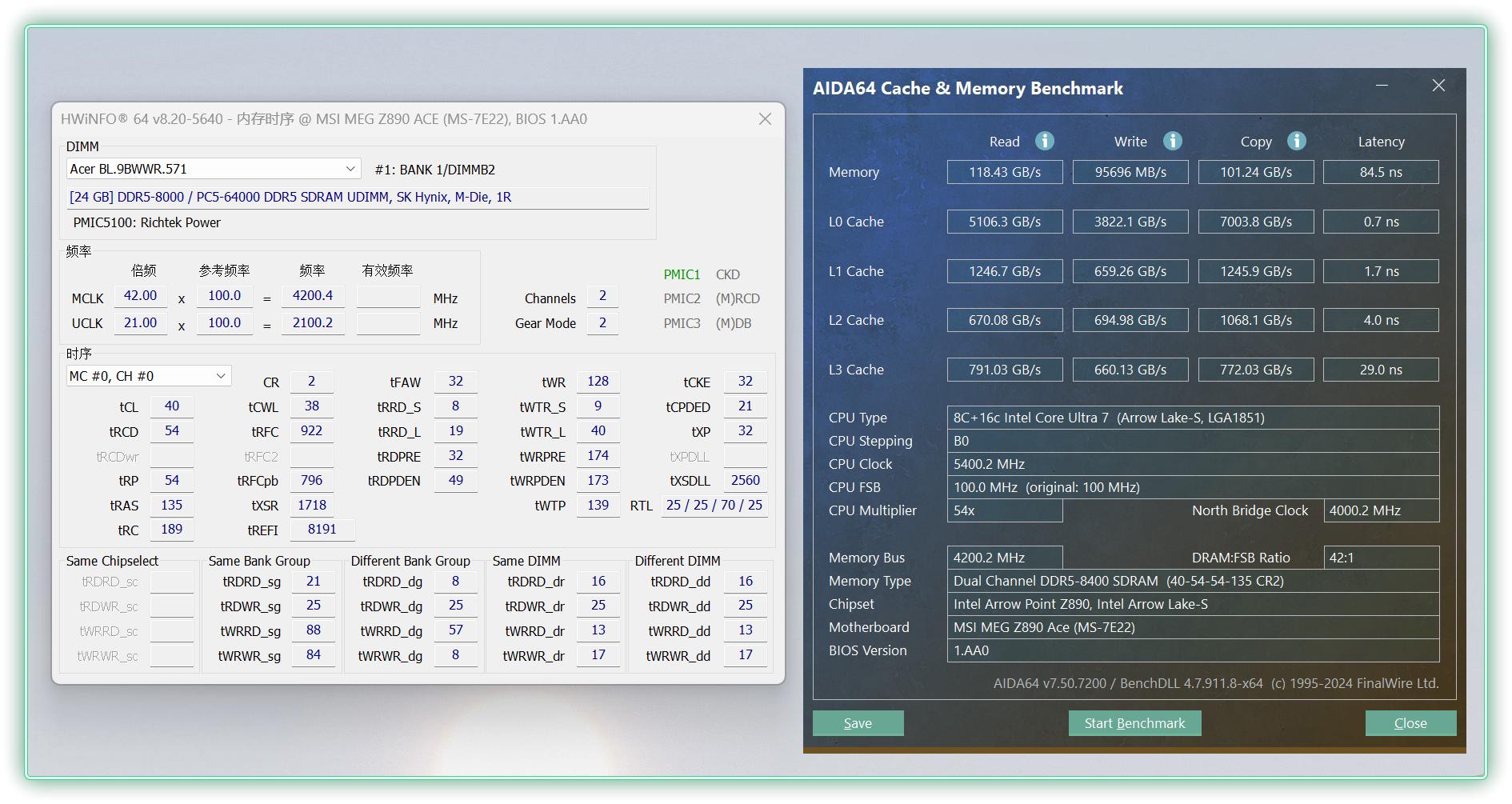Click the DDR5-8000 SK Hynix module description line
This screenshot has width=1512, height=804.
[x=358, y=198]
